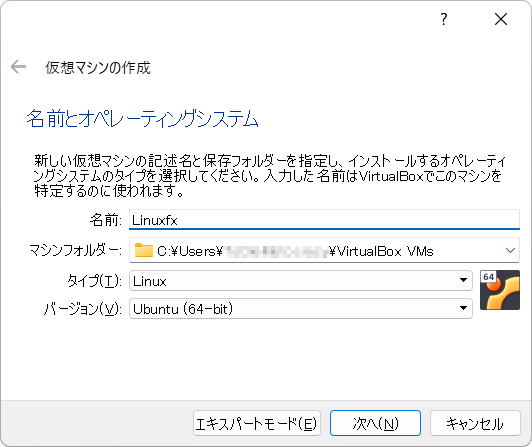This screenshot has height=447, width=532.
Task: Select the Ubuntu (64-bit) version combo box text
Action: point(183,309)
